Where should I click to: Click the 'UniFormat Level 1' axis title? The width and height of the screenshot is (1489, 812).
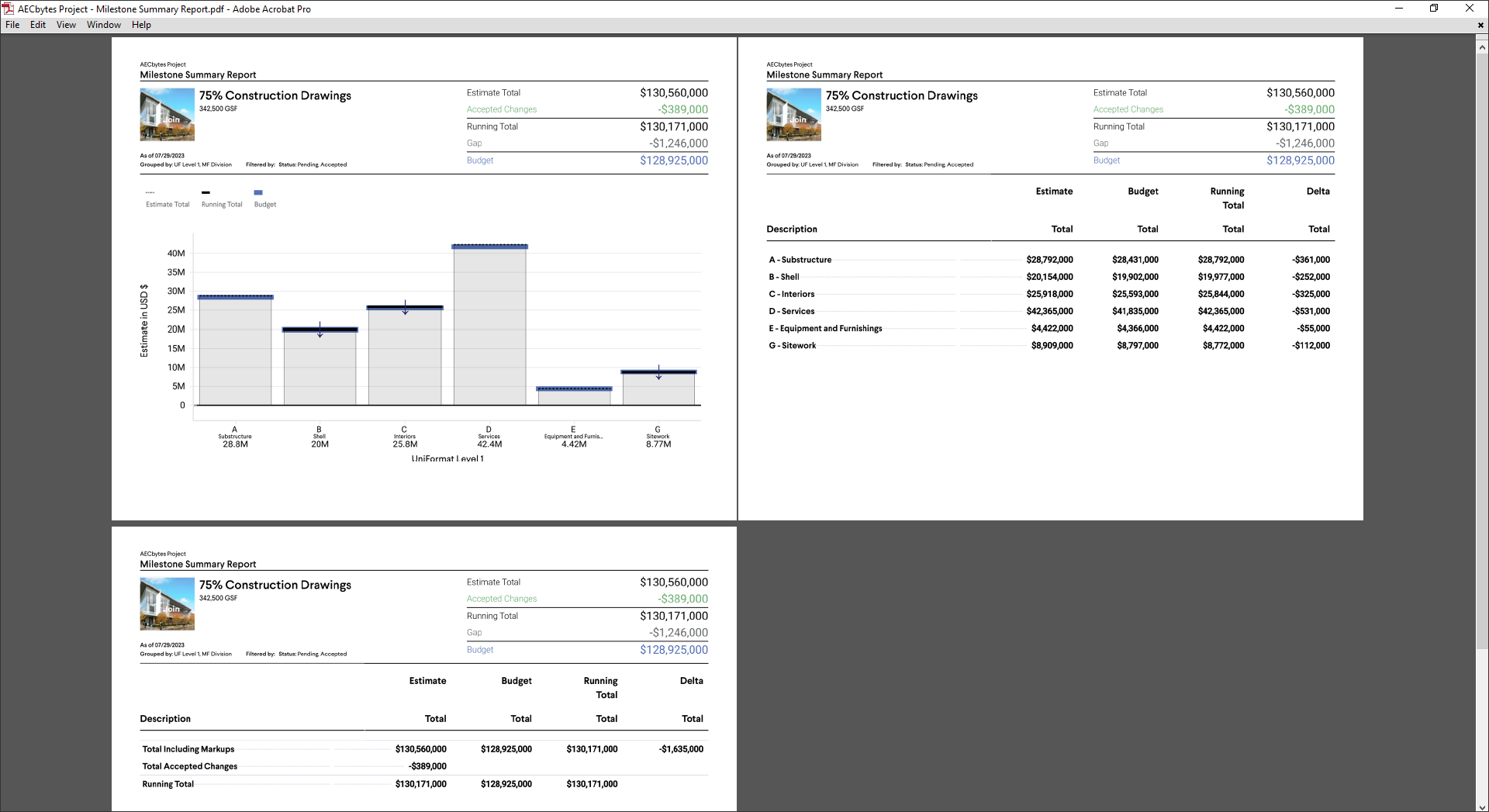(447, 458)
